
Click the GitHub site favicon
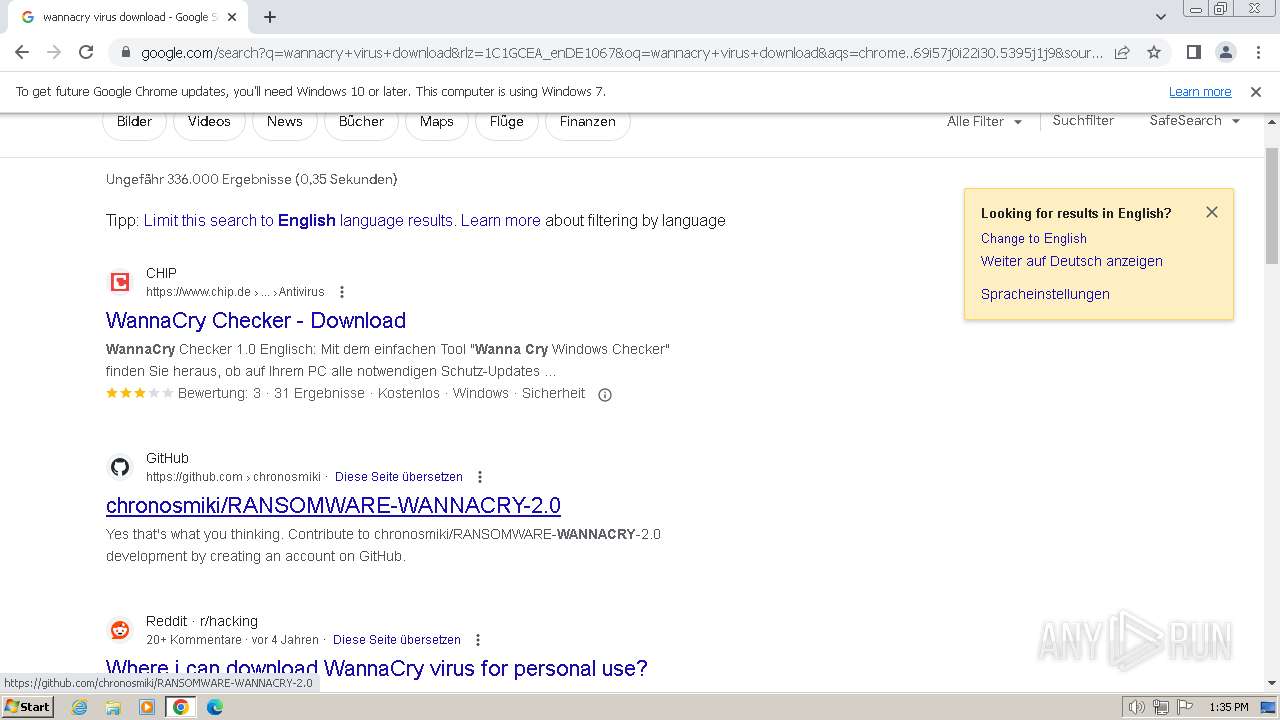click(x=120, y=467)
